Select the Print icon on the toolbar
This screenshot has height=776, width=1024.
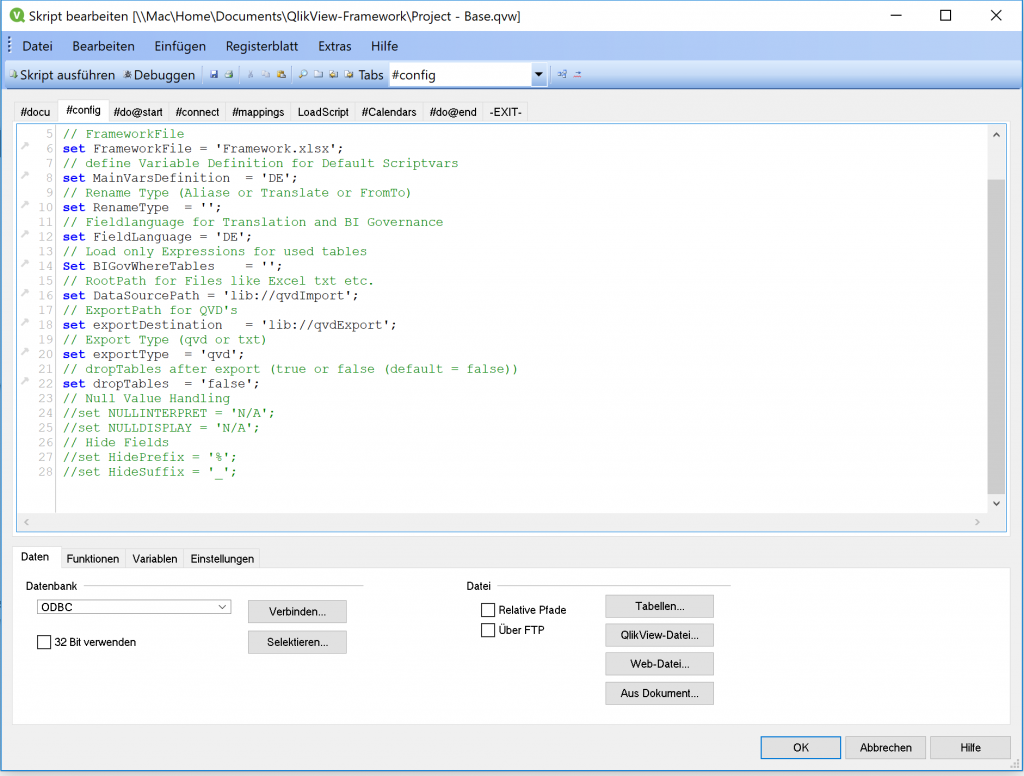(228, 74)
